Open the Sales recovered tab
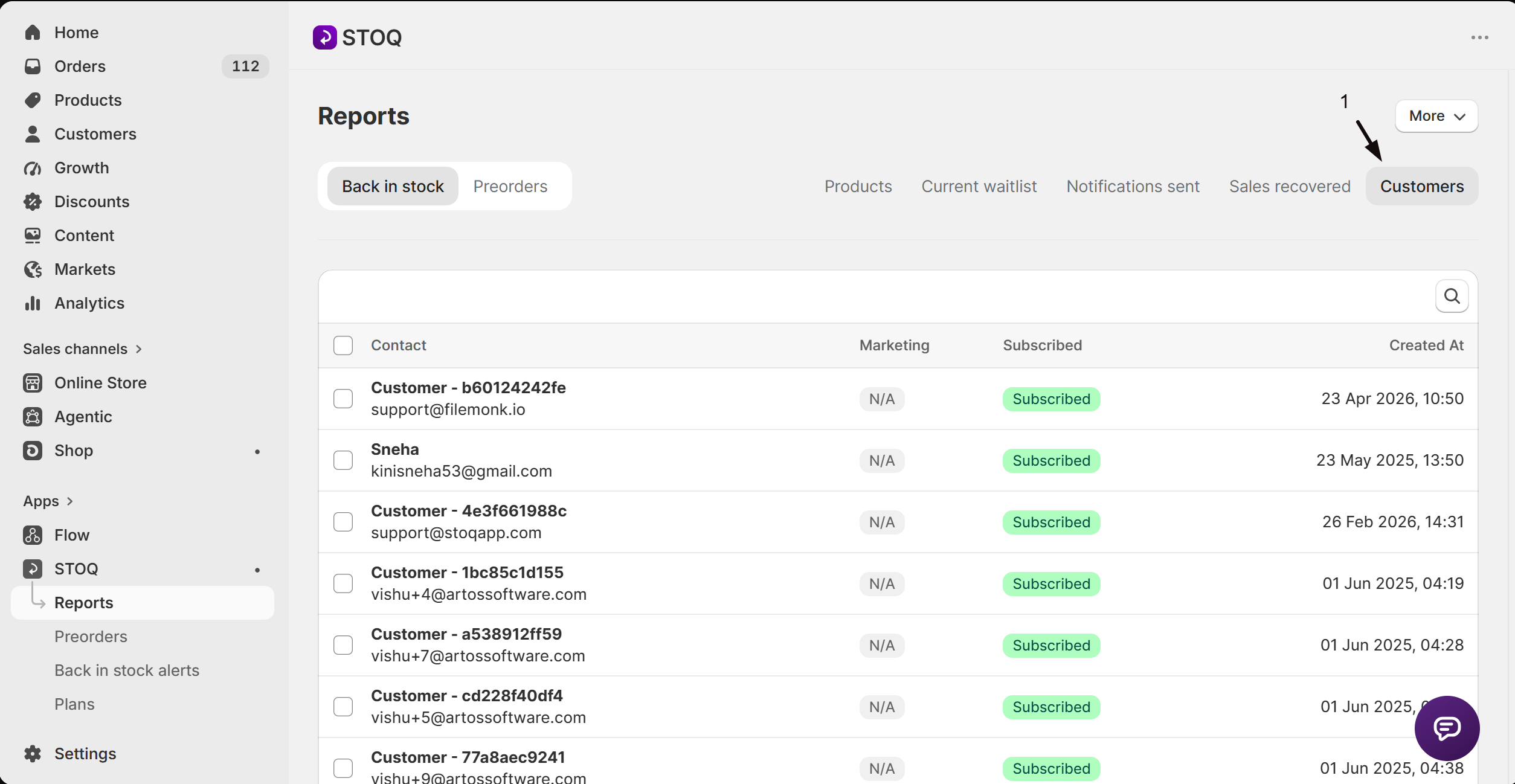 point(1290,186)
